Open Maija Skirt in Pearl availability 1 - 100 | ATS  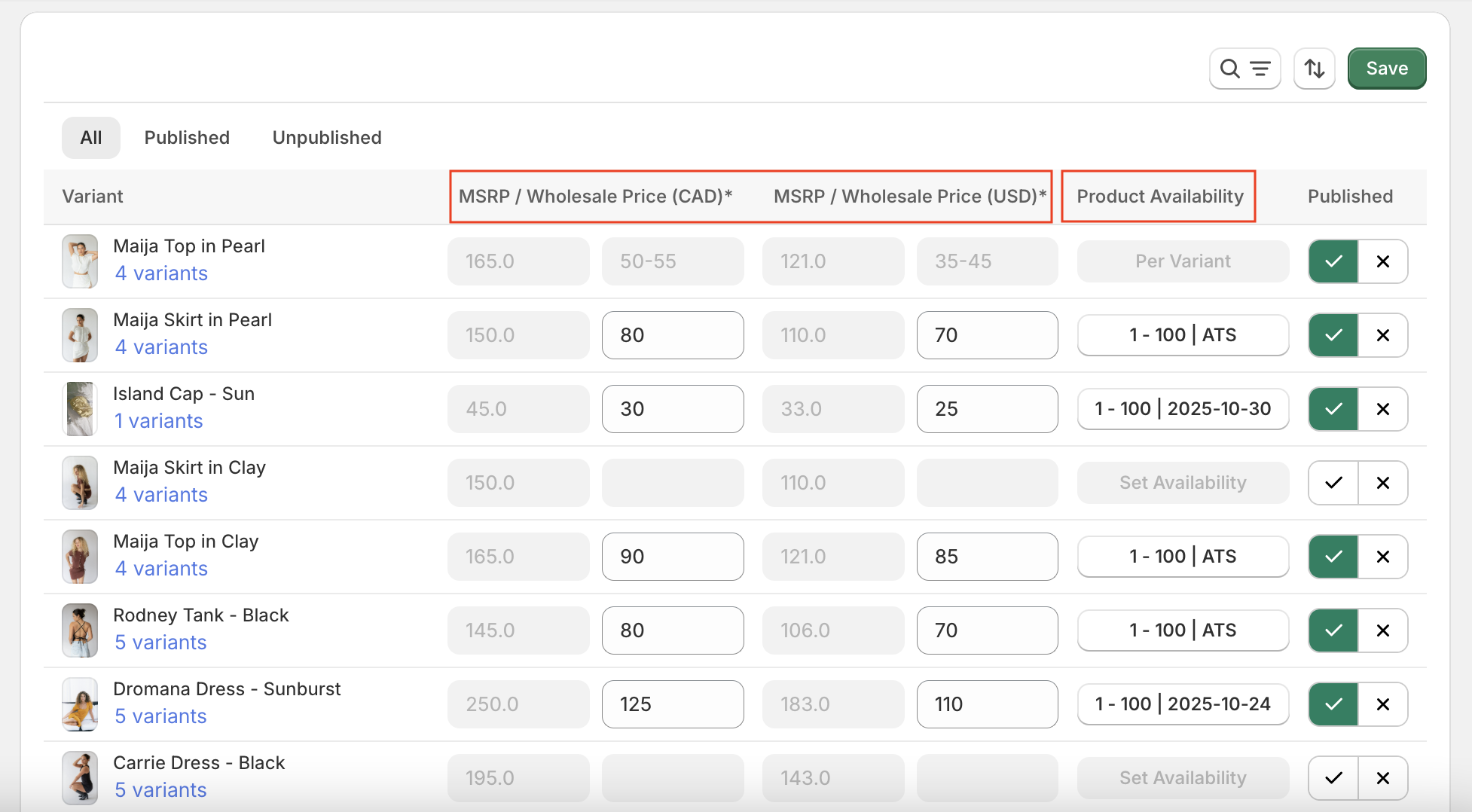(x=1183, y=335)
